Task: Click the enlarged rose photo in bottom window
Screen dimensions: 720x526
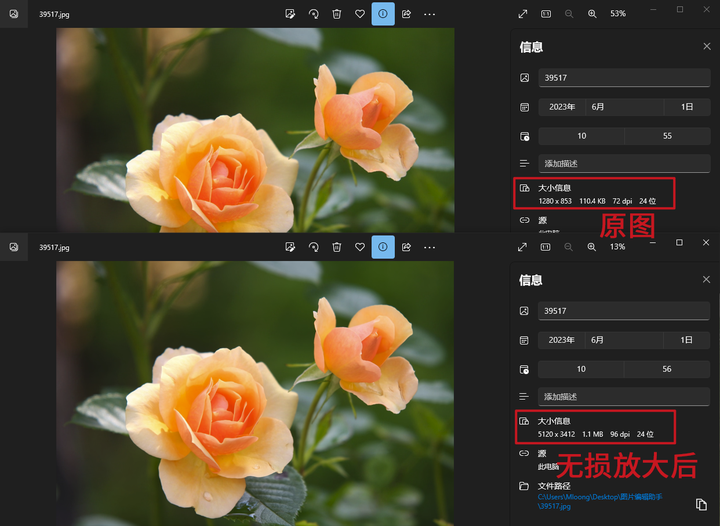Action: click(255, 393)
